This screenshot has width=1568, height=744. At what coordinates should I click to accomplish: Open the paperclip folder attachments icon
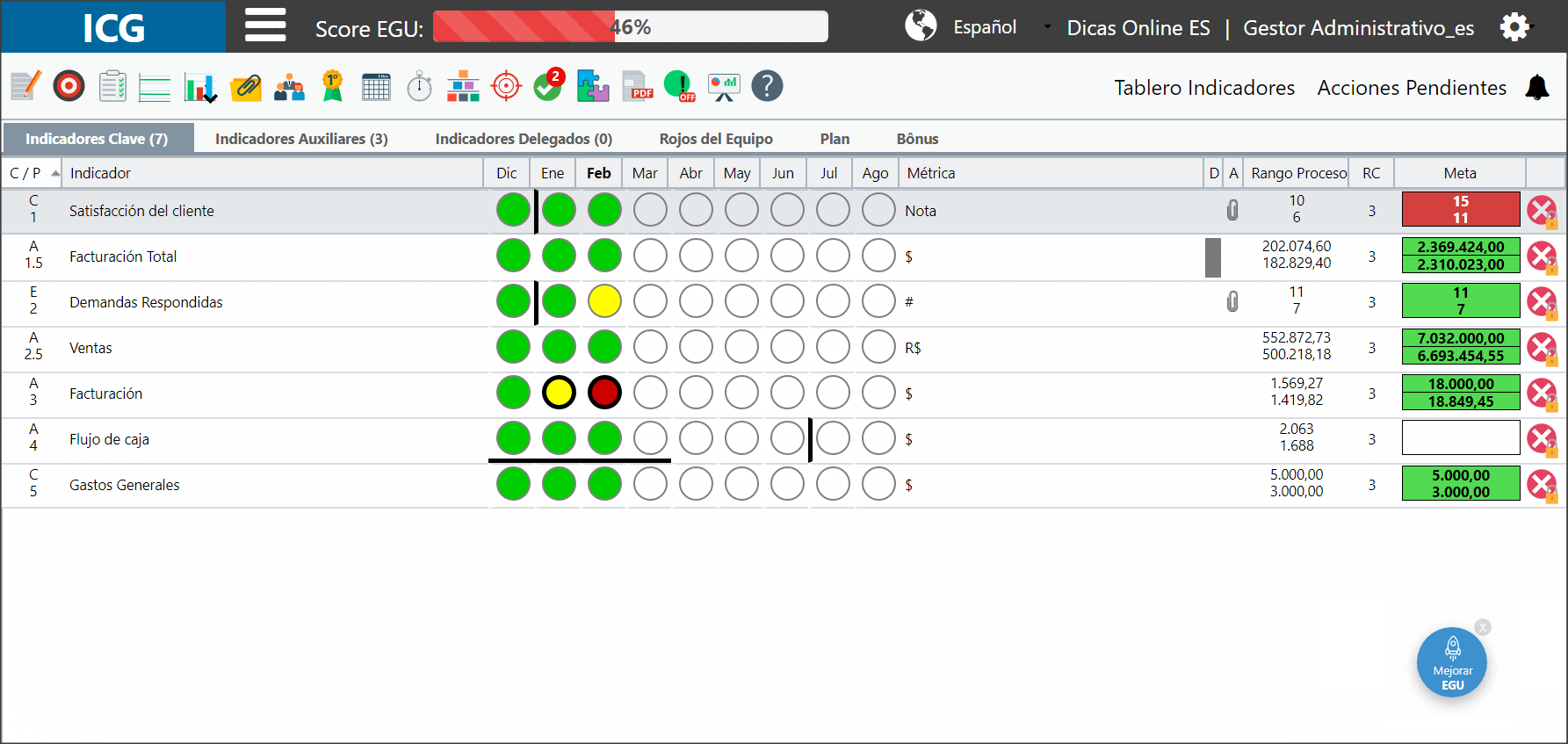(x=246, y=86)
